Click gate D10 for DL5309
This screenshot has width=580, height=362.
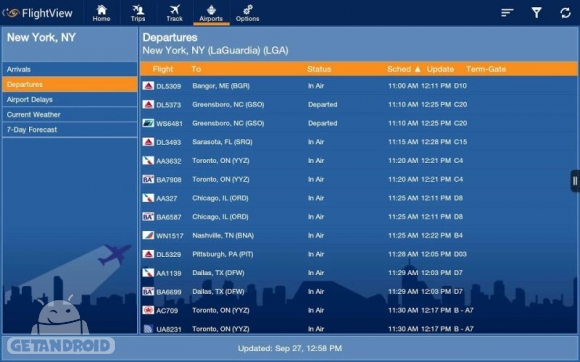pos(460,86)
